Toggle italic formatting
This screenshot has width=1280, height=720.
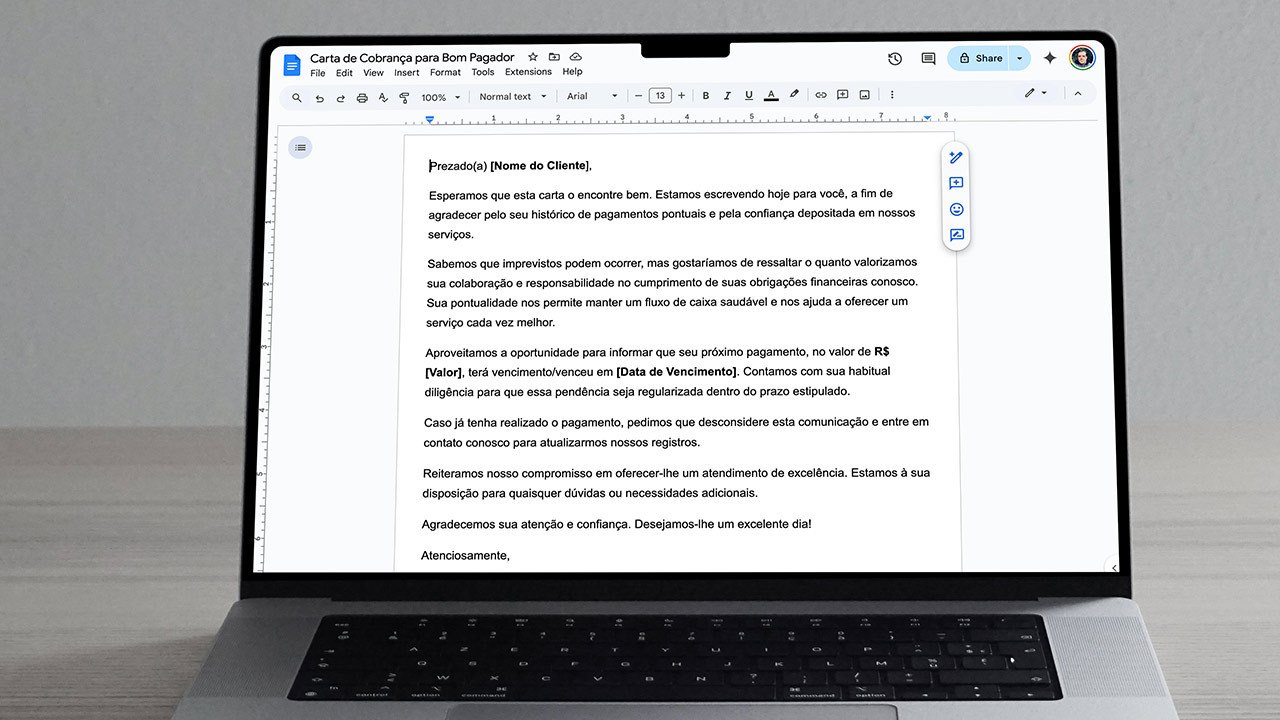point(727,96)
